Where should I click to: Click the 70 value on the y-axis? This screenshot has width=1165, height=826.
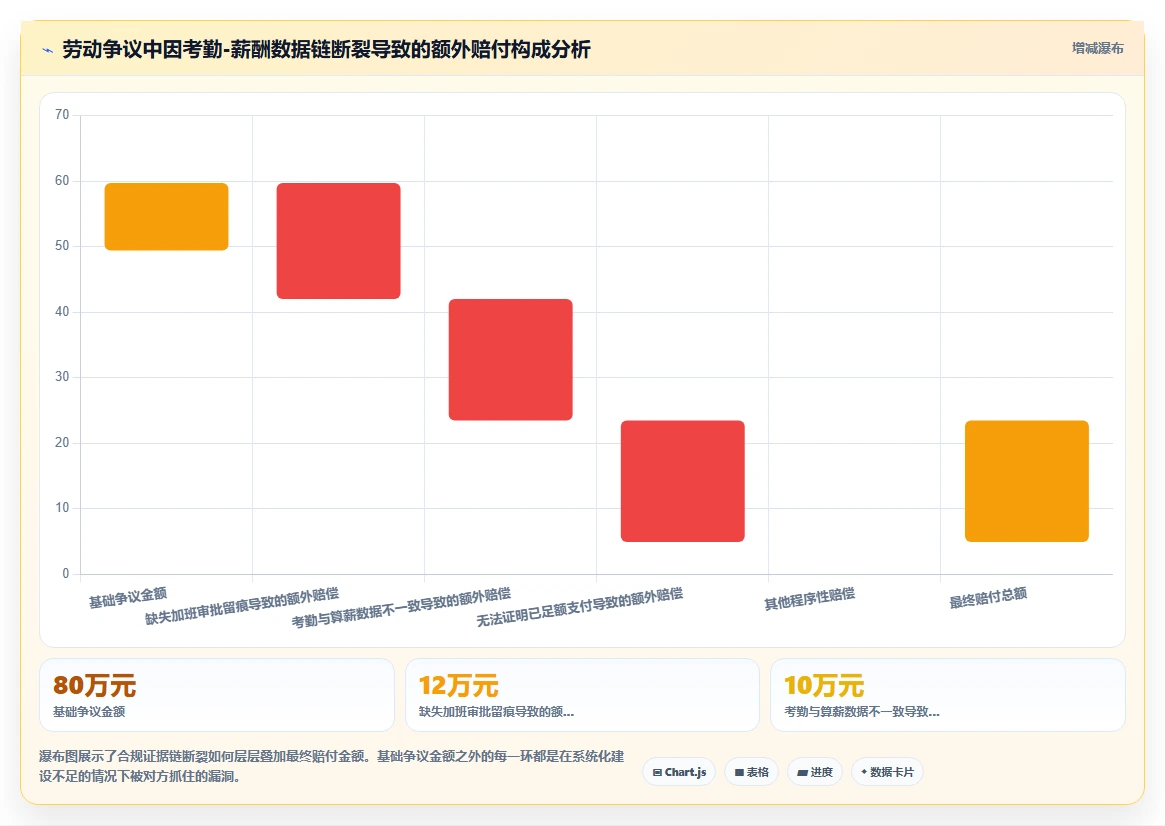pos(62,114)
